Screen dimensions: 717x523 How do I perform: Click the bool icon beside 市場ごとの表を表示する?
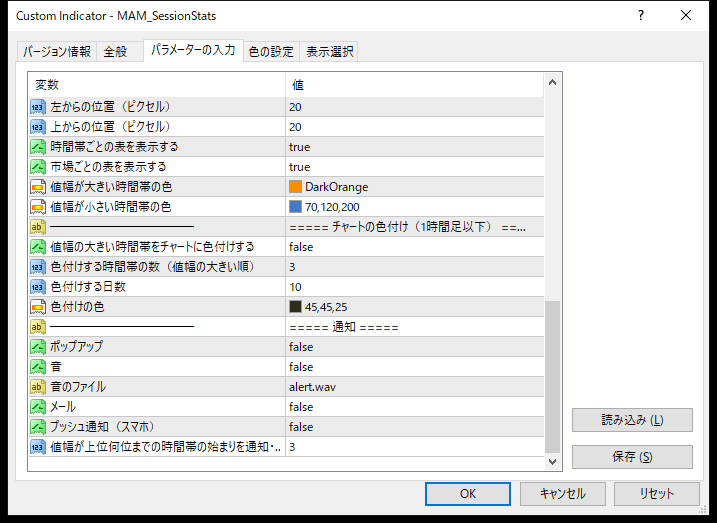(37, 167)
